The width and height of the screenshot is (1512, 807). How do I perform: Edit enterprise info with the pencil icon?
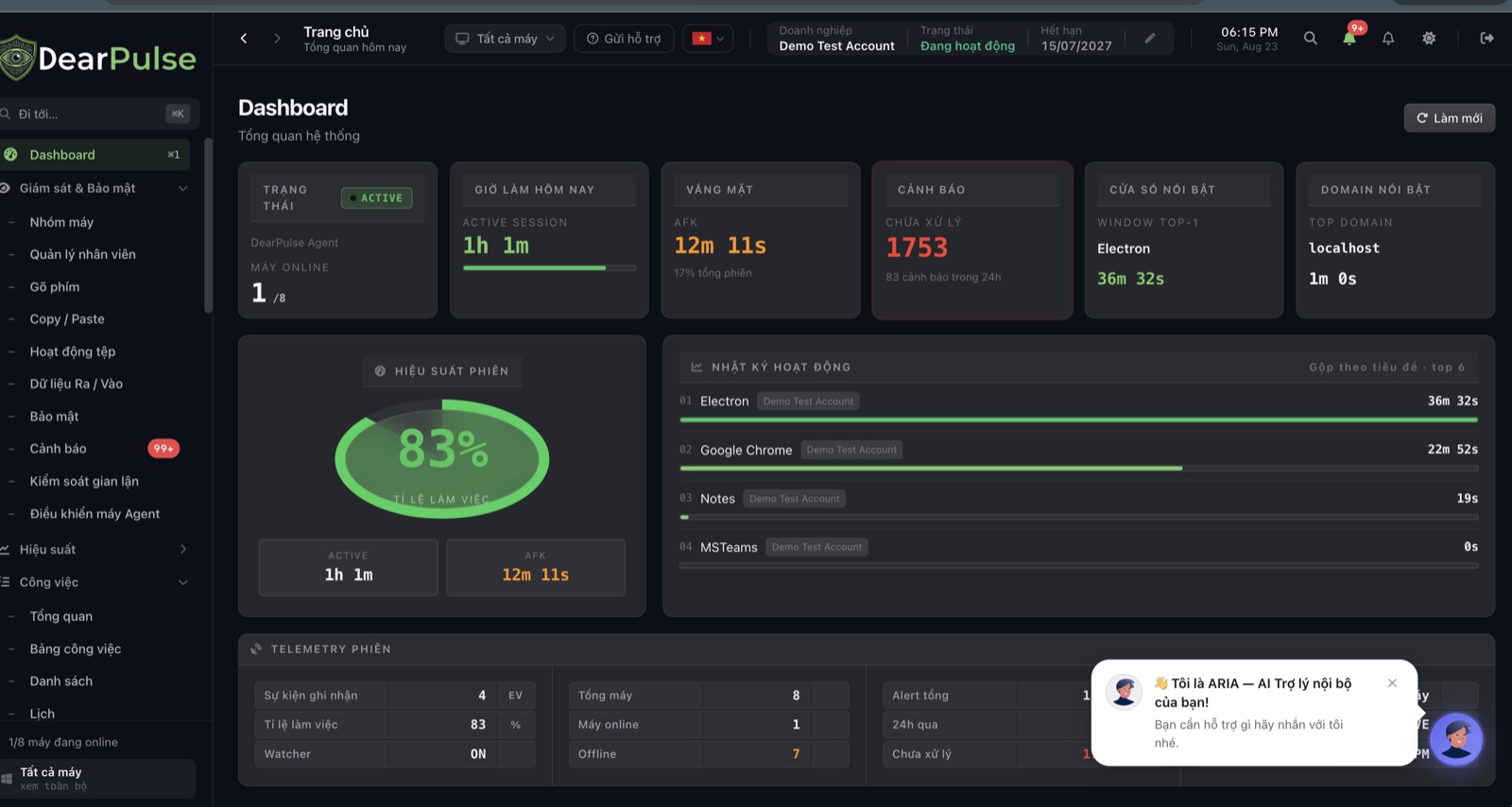point(1150,39)
